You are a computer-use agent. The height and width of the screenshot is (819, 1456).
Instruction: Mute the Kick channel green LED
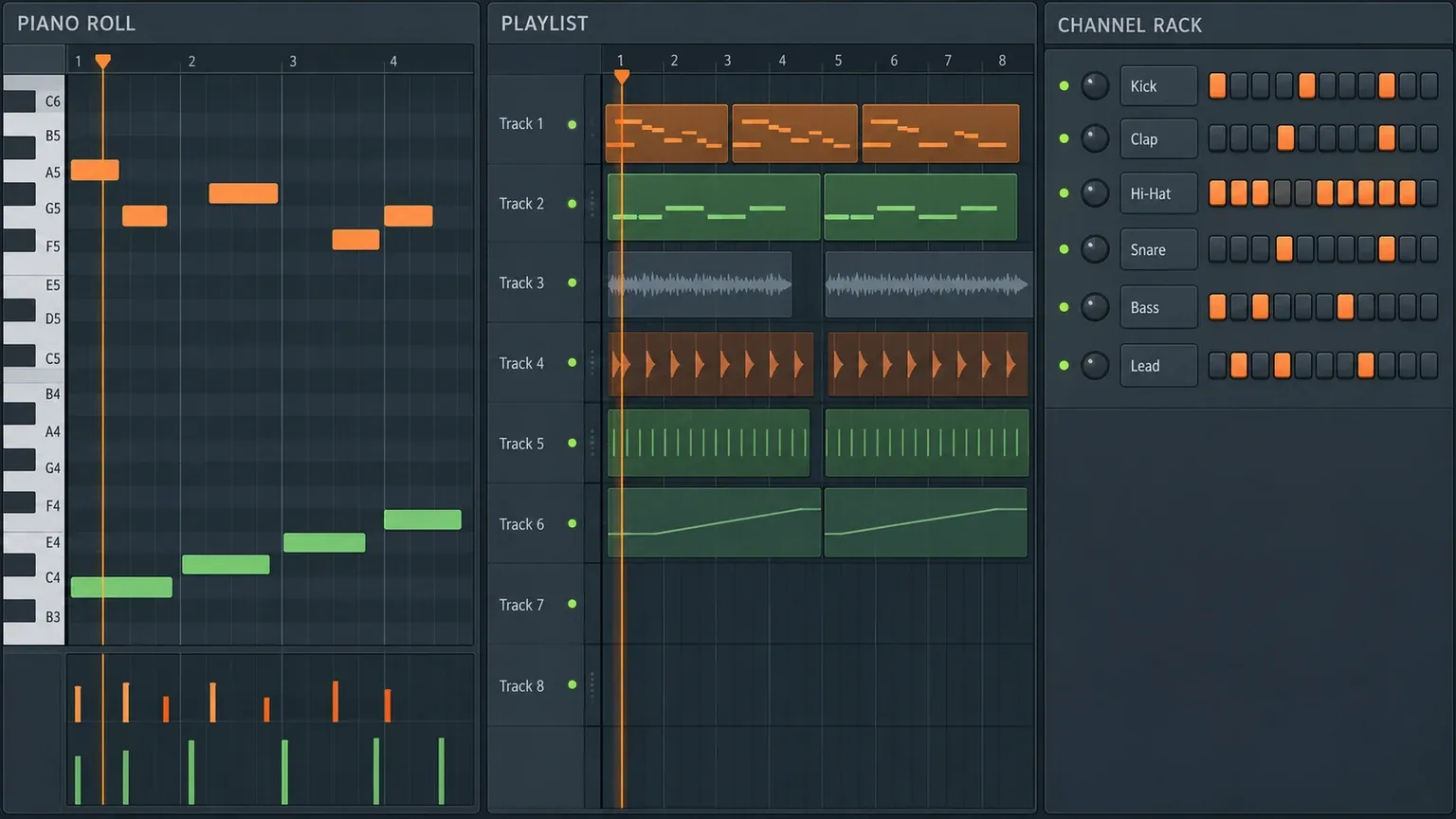click(1064, 85)
